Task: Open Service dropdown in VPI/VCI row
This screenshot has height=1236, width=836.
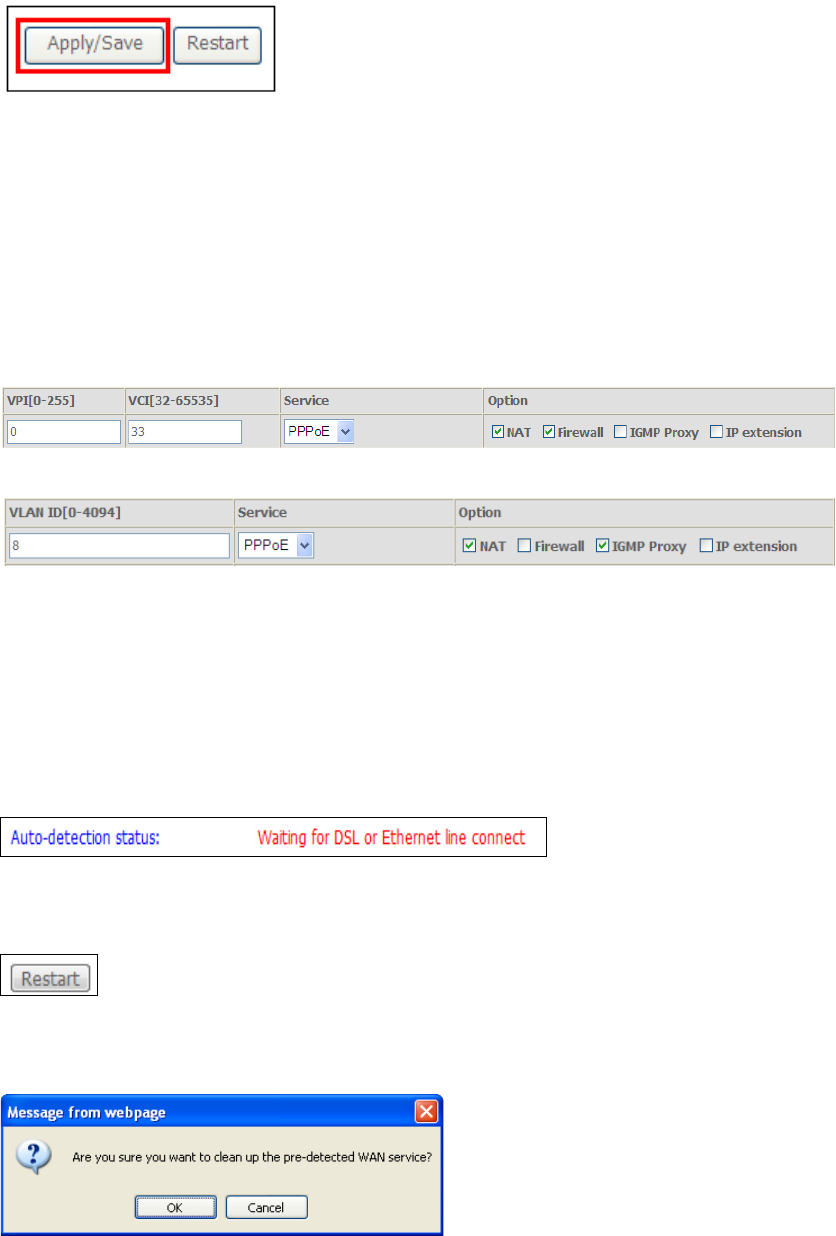Action: 320,432
